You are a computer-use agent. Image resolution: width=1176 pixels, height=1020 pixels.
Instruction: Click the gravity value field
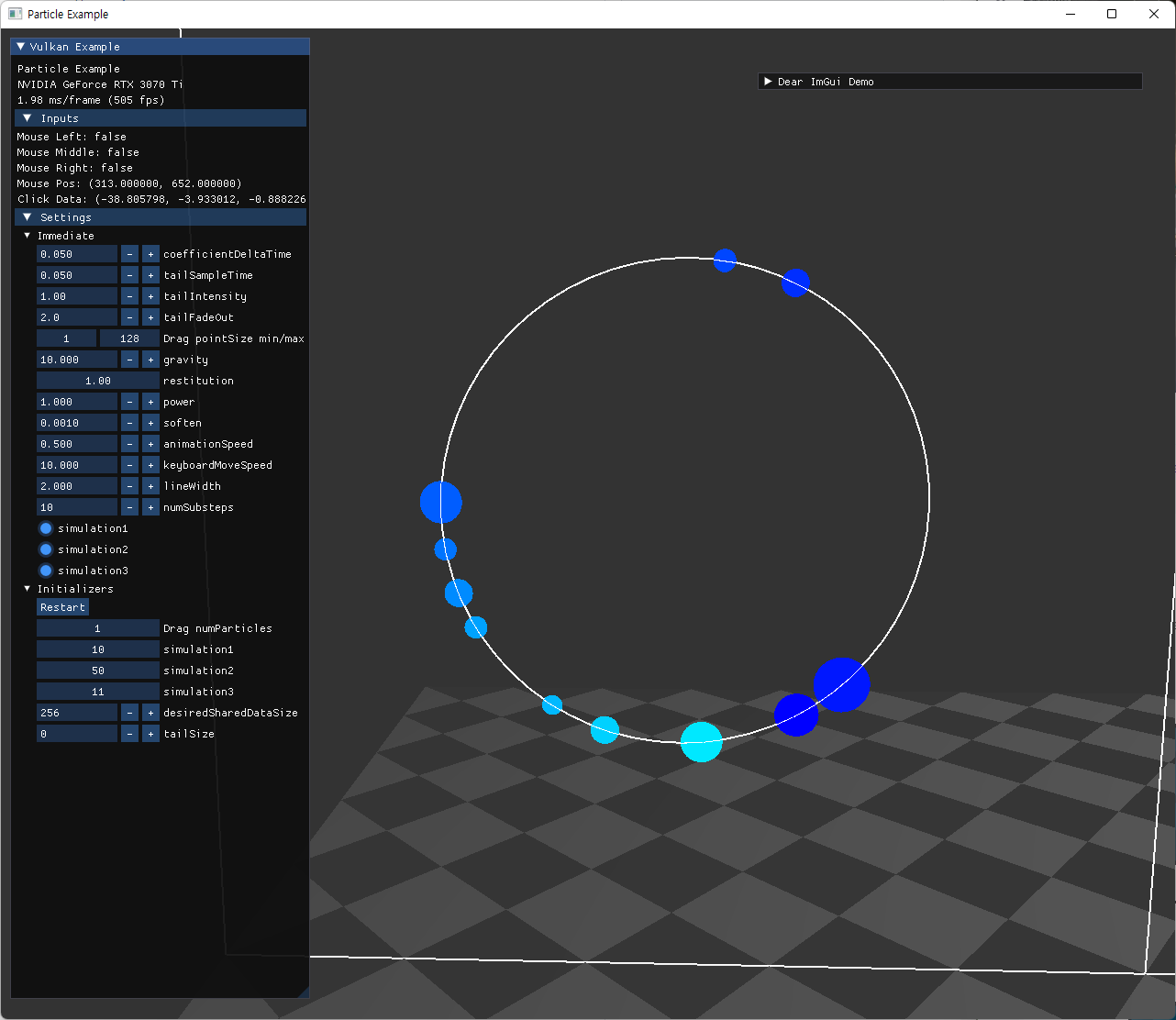[x=77, y=360]
